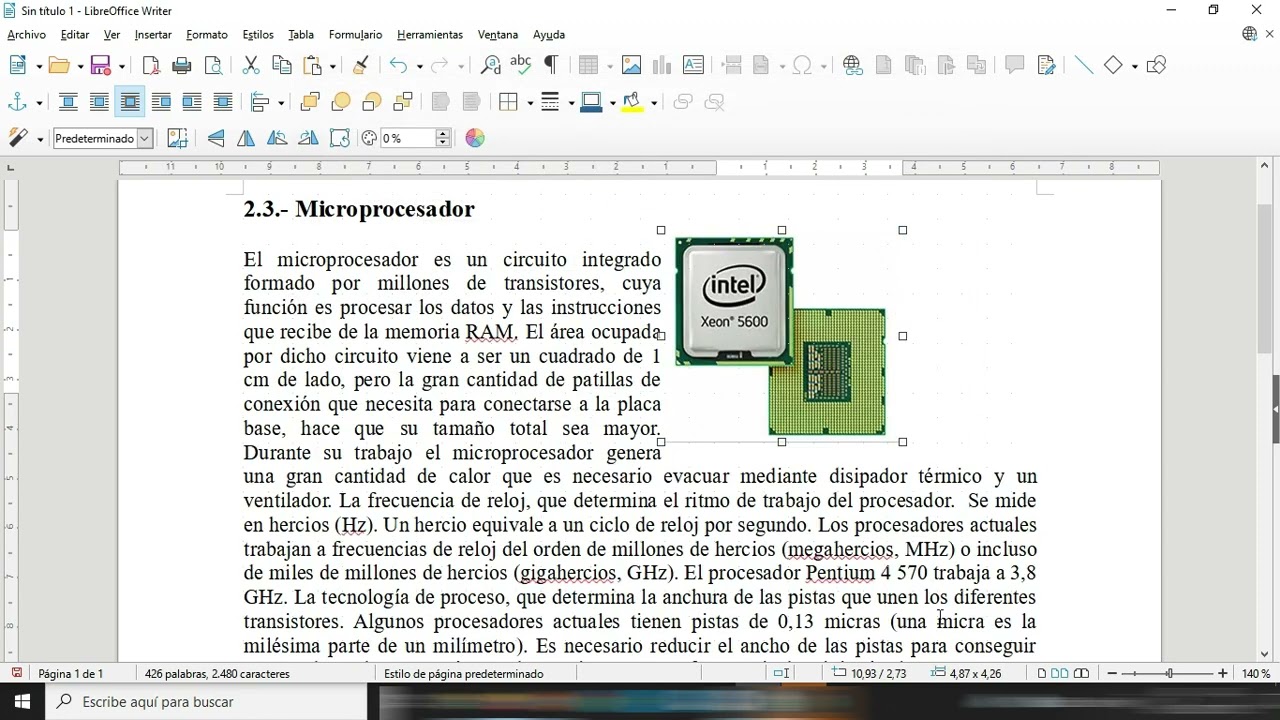Insert text box icon
This screenshot has height=720, width=1280.
[693, 65]
